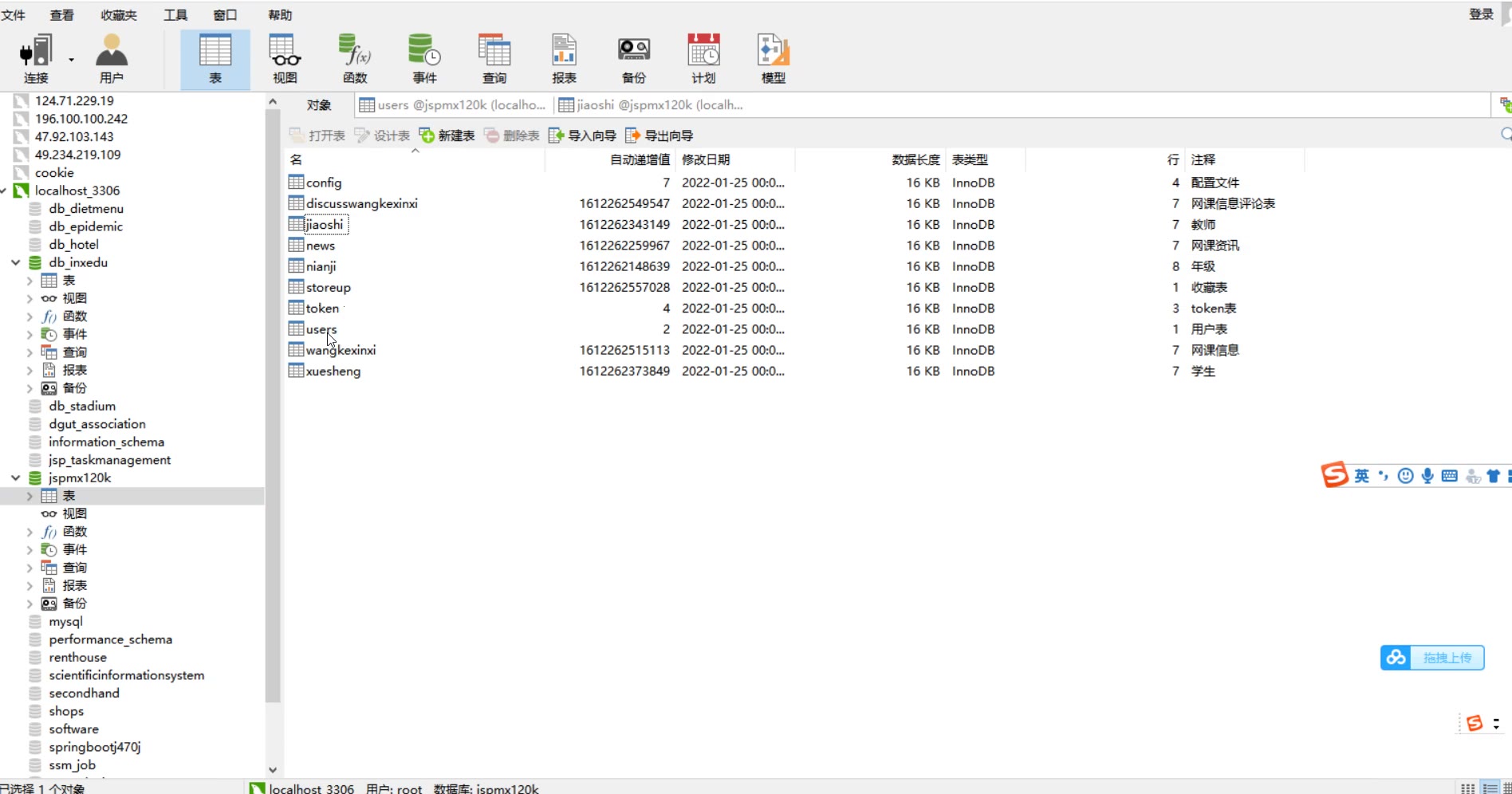Select the 124.71.229.19 connection

pos(74,100)
